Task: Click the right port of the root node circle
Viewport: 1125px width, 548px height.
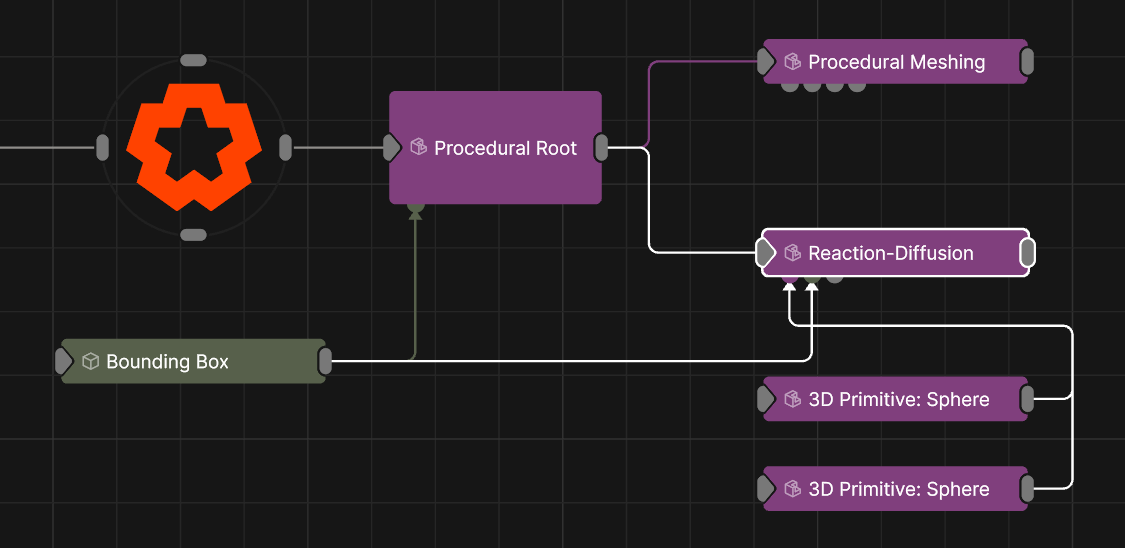Action: [x=286, y=148]
